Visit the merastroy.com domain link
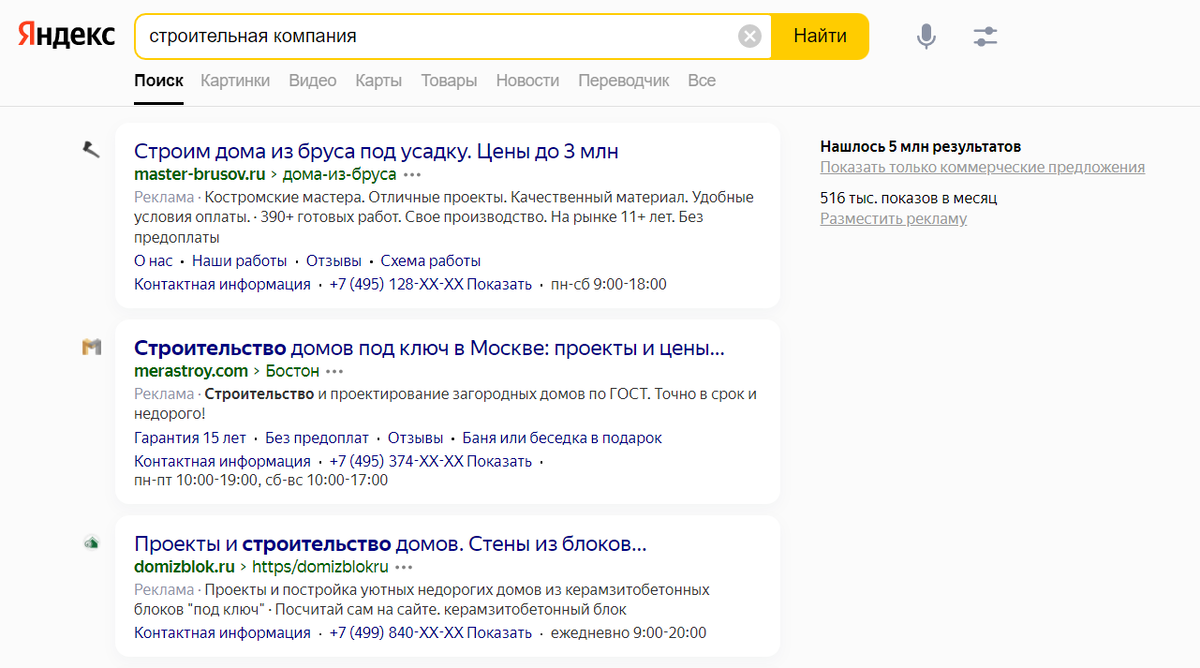 coord(191,371)
